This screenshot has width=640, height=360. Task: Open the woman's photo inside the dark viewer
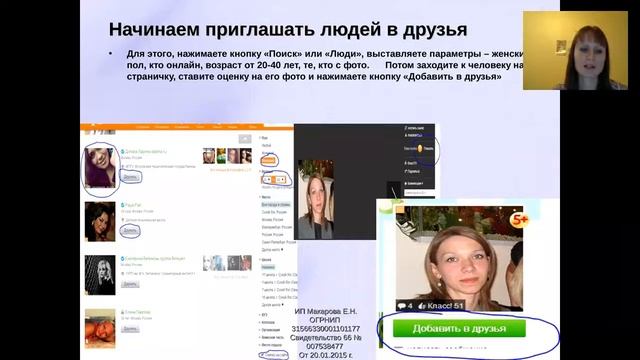point(316,200)
